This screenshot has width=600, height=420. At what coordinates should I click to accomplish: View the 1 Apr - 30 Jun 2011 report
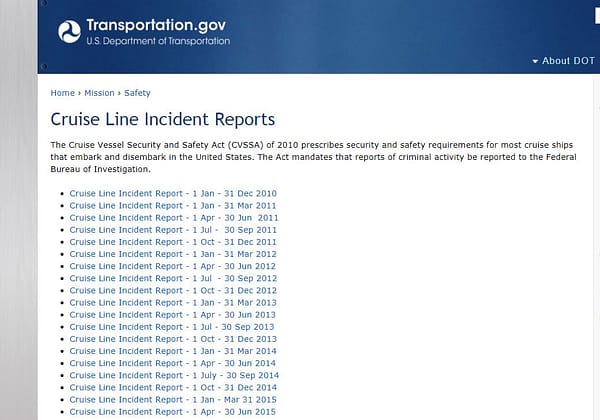click(x=174, y=217)
